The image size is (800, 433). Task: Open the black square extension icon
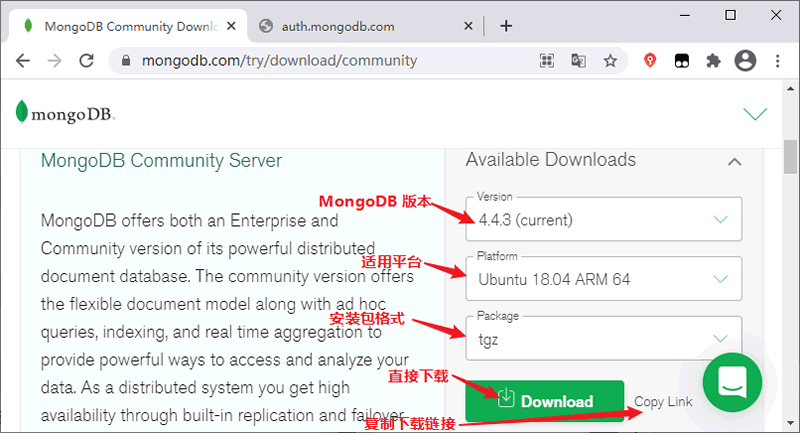point(682,61)
